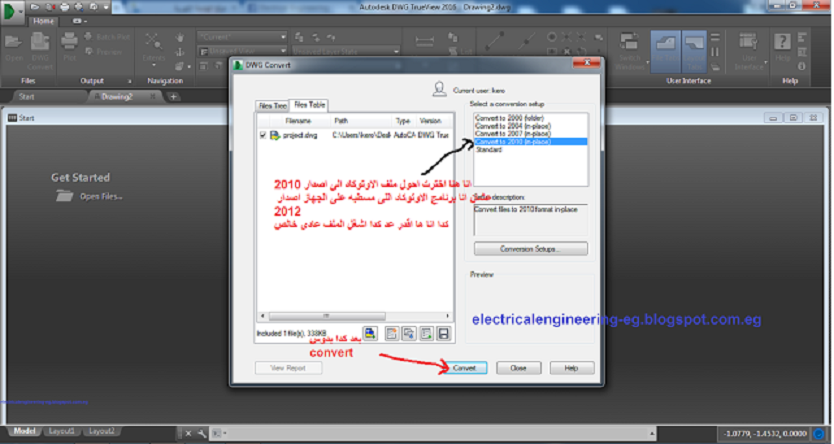The width and height of the screenshot is (834, 444).
Task: Click the View Report button
Action: [x=288, y=368]
